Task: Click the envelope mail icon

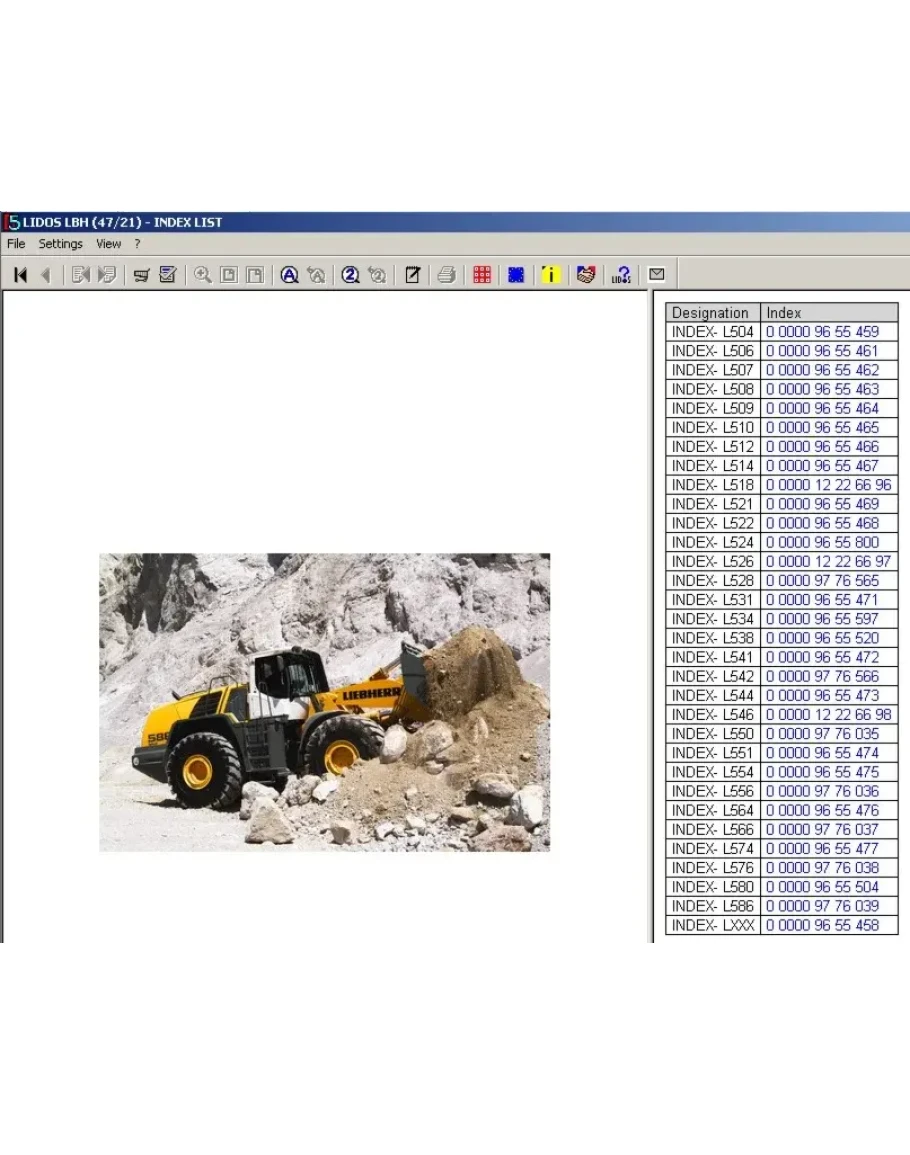Action: pos(657,274)
